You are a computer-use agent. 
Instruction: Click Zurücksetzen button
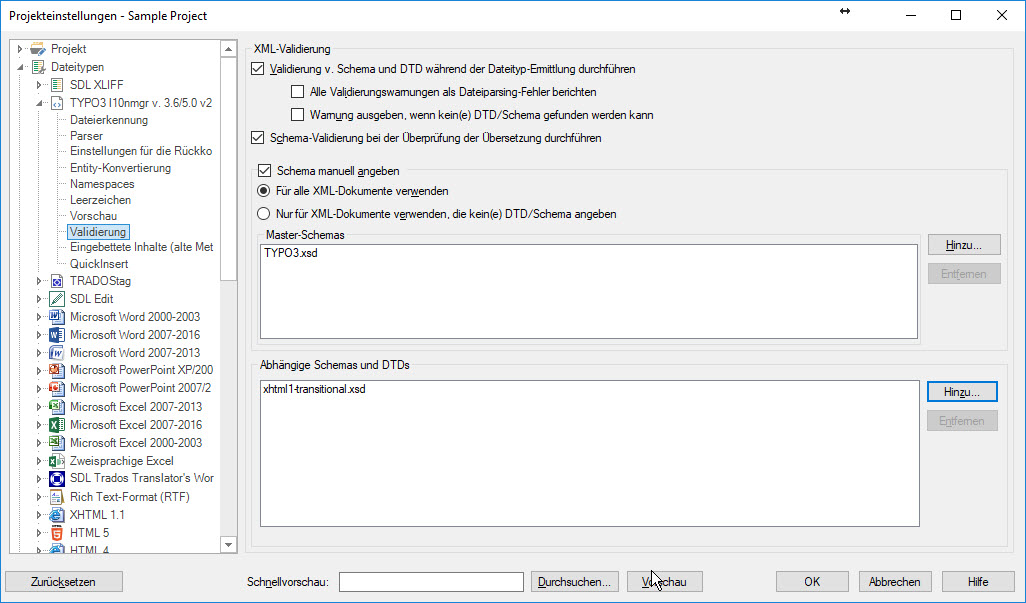63,581
